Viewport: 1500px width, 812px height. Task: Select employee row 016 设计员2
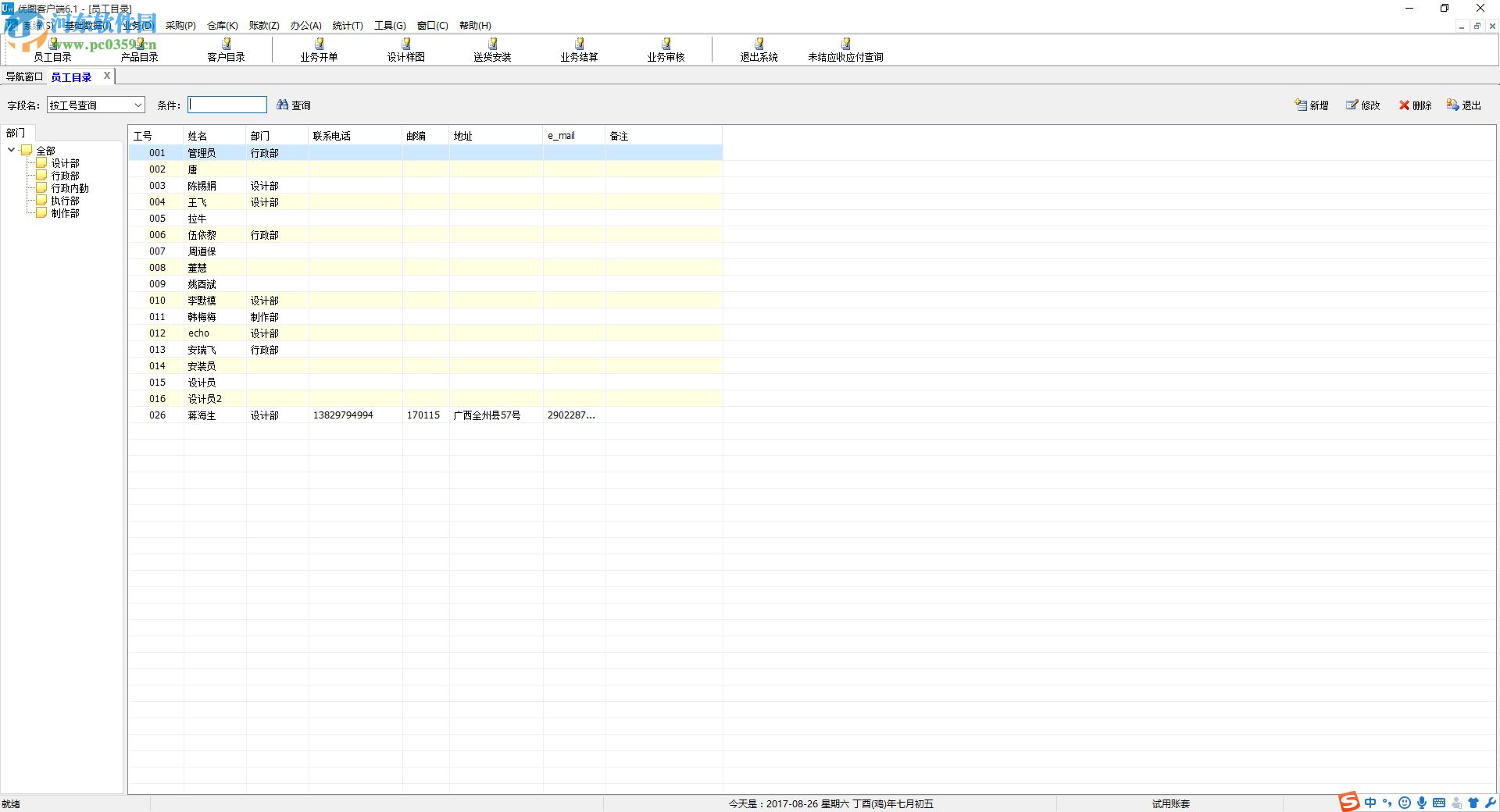[426, 399]
